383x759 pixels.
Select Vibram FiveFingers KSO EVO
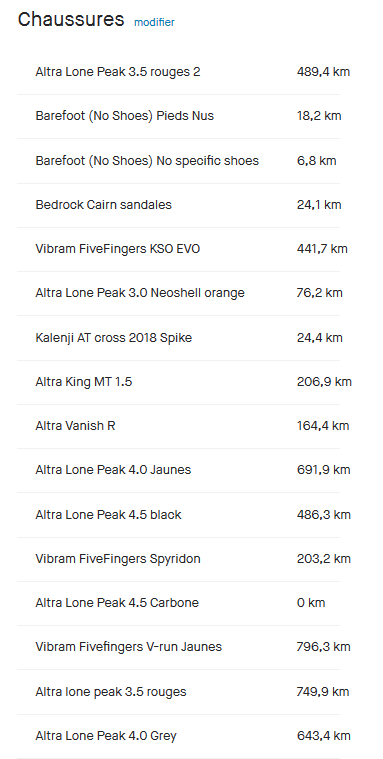[178, 249]
